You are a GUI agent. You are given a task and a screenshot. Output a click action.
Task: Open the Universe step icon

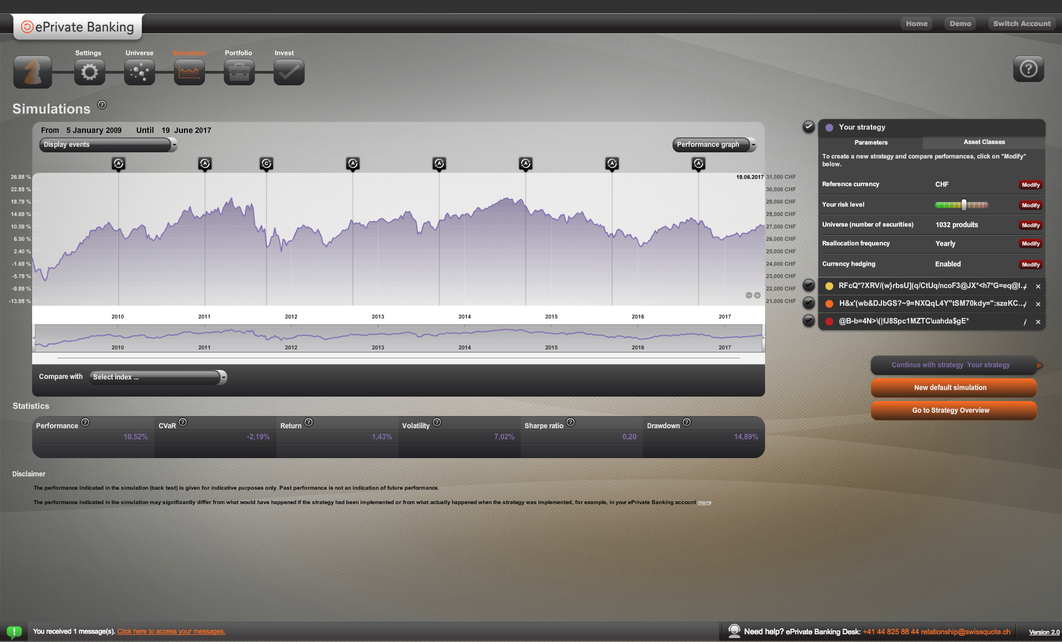[x=139, y=72]
